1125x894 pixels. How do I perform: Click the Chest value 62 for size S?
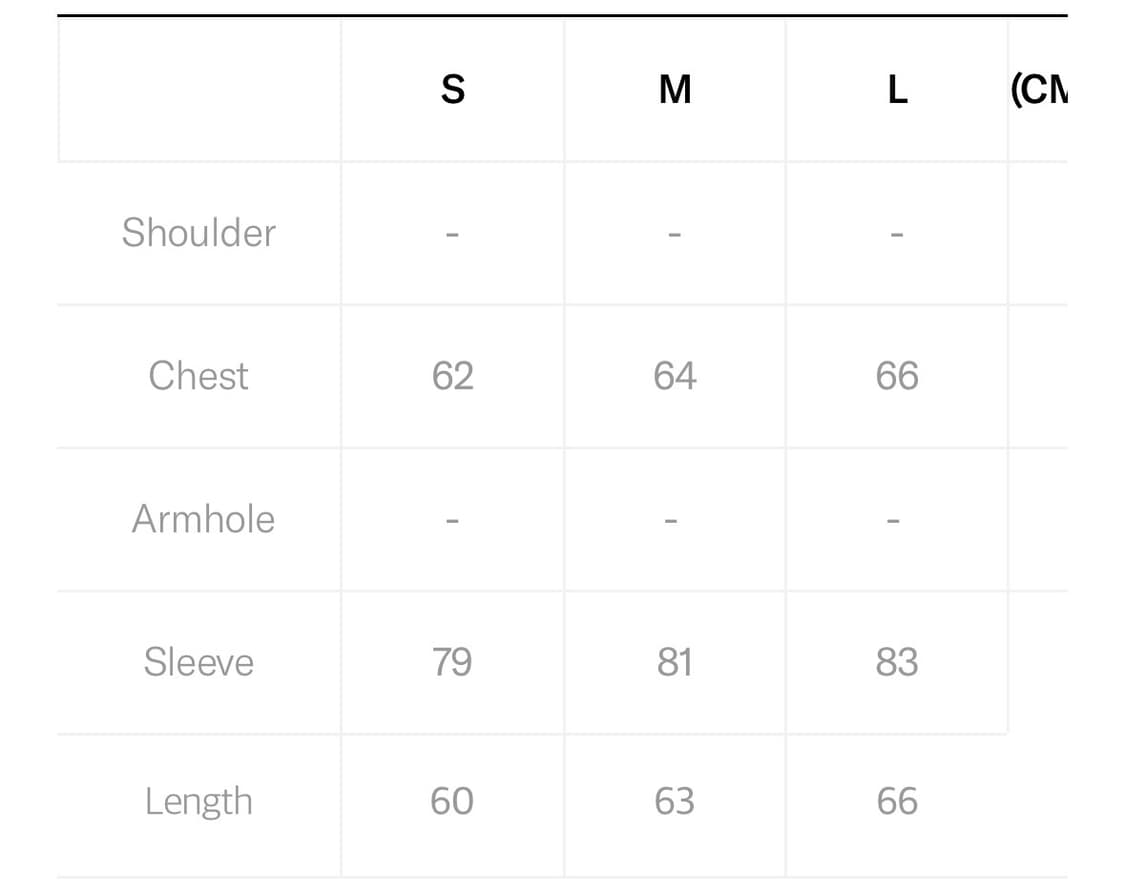[453, 376]
